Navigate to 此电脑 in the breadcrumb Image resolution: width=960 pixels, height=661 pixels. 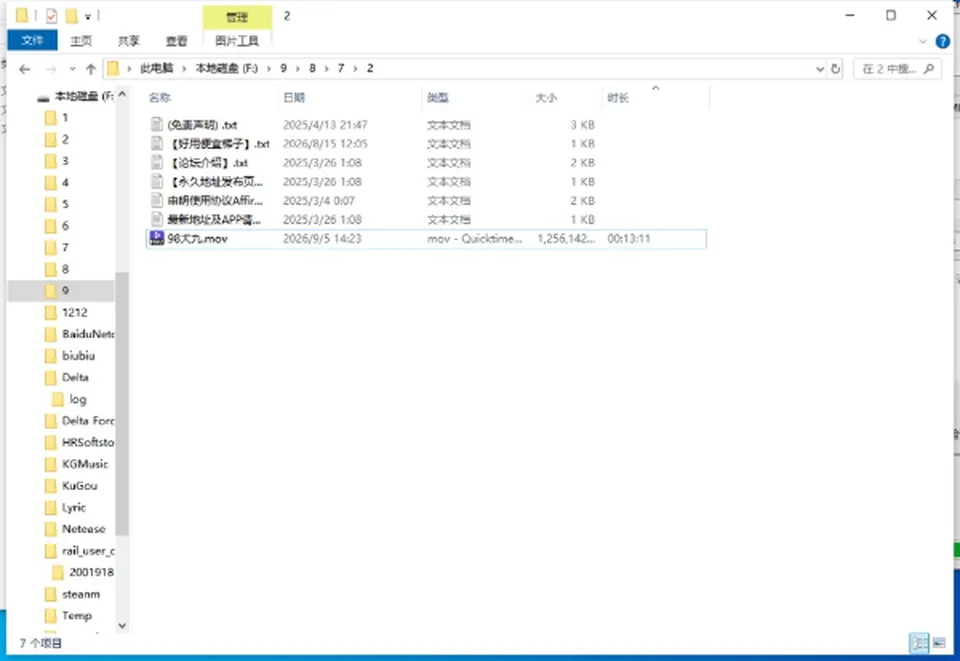pyautogui.click(x=157, y=69)
